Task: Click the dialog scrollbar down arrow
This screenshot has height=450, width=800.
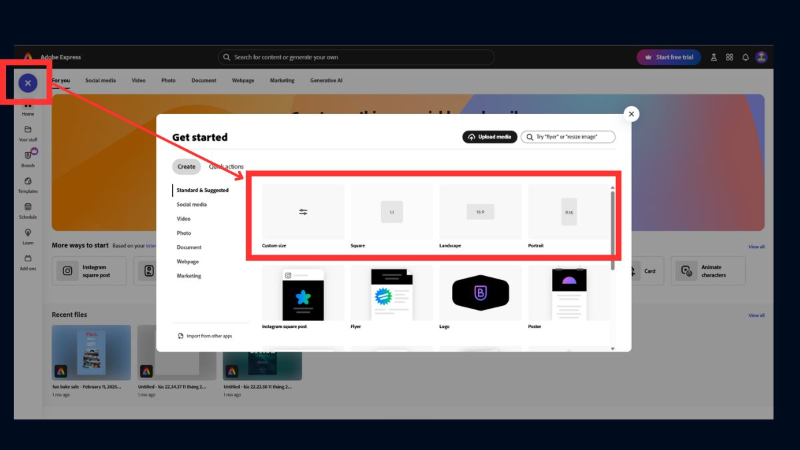Action: [612, 348]
